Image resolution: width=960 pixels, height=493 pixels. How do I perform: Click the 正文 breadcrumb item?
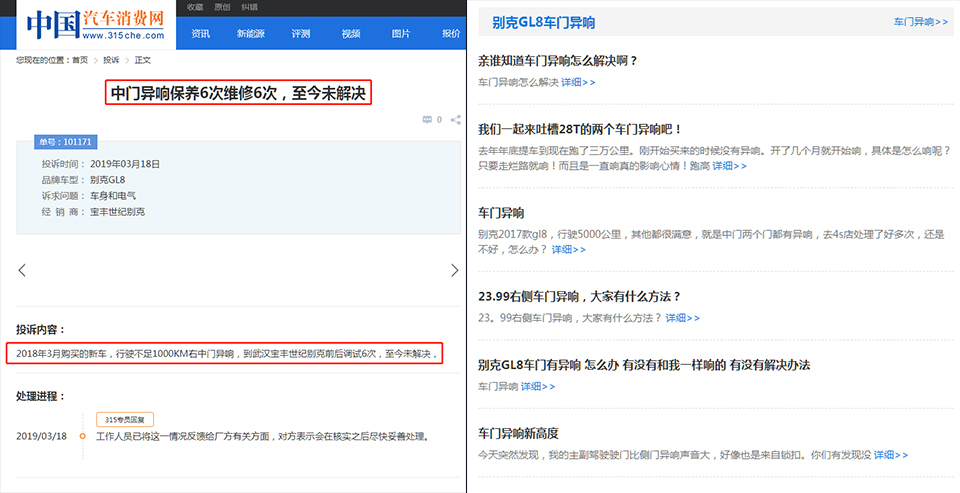143,60
